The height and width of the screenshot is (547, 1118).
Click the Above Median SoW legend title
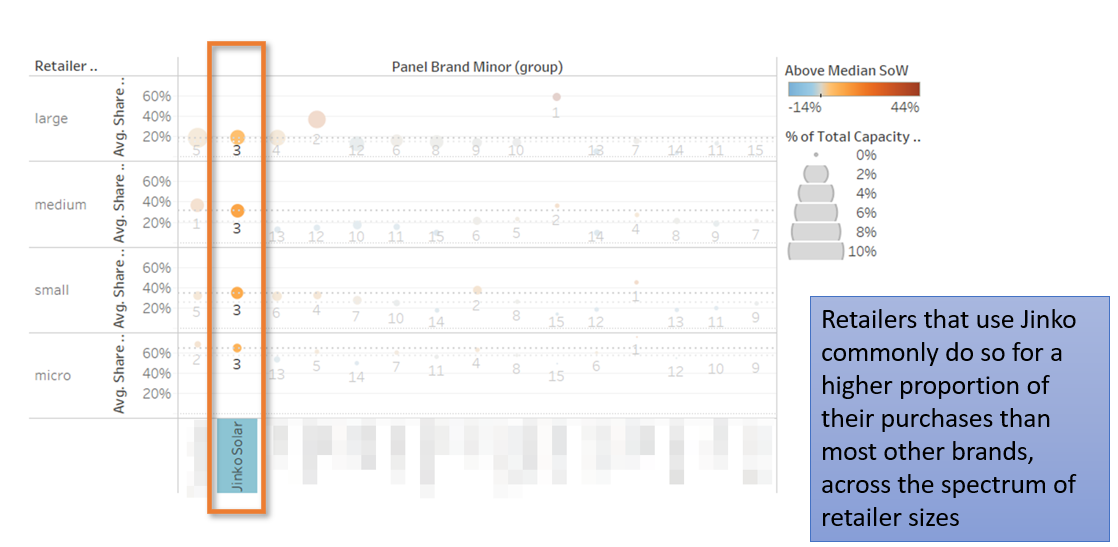click(x=846, y=70)
